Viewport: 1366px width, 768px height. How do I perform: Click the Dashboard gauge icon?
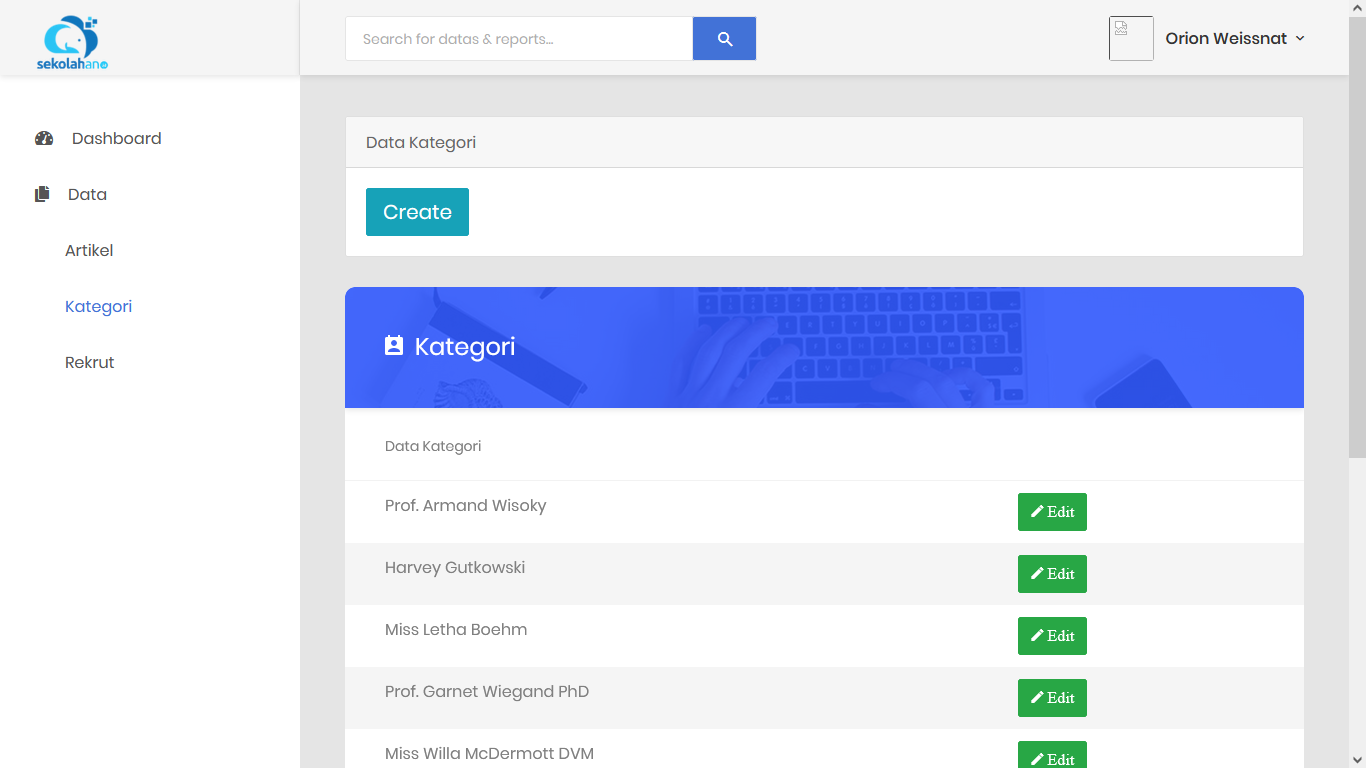coord(44,139)
